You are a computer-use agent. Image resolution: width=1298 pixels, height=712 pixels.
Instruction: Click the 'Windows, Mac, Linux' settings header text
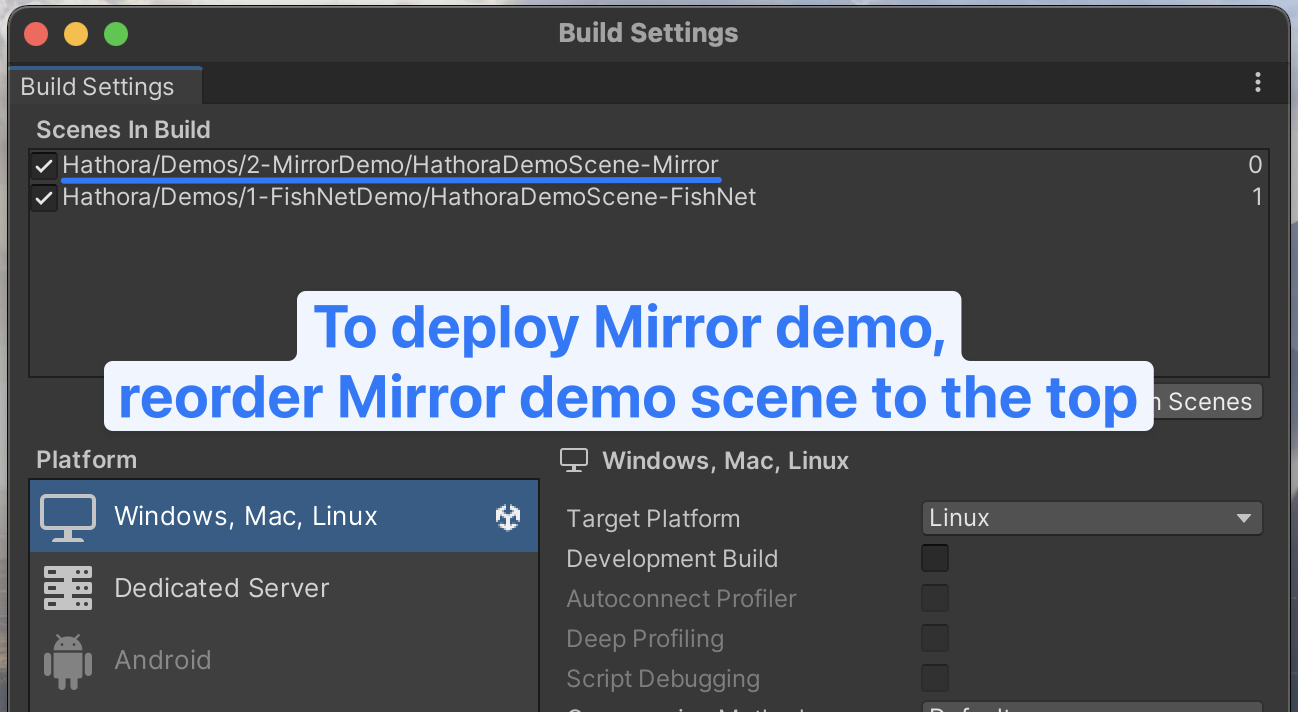(x=726, y=461)
